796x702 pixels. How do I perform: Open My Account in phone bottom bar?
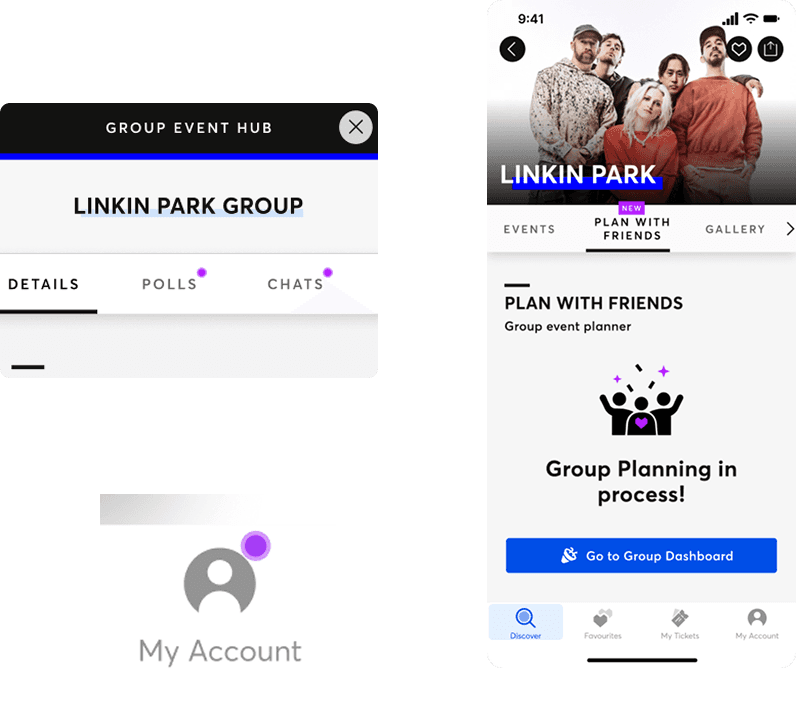[756, 624]
